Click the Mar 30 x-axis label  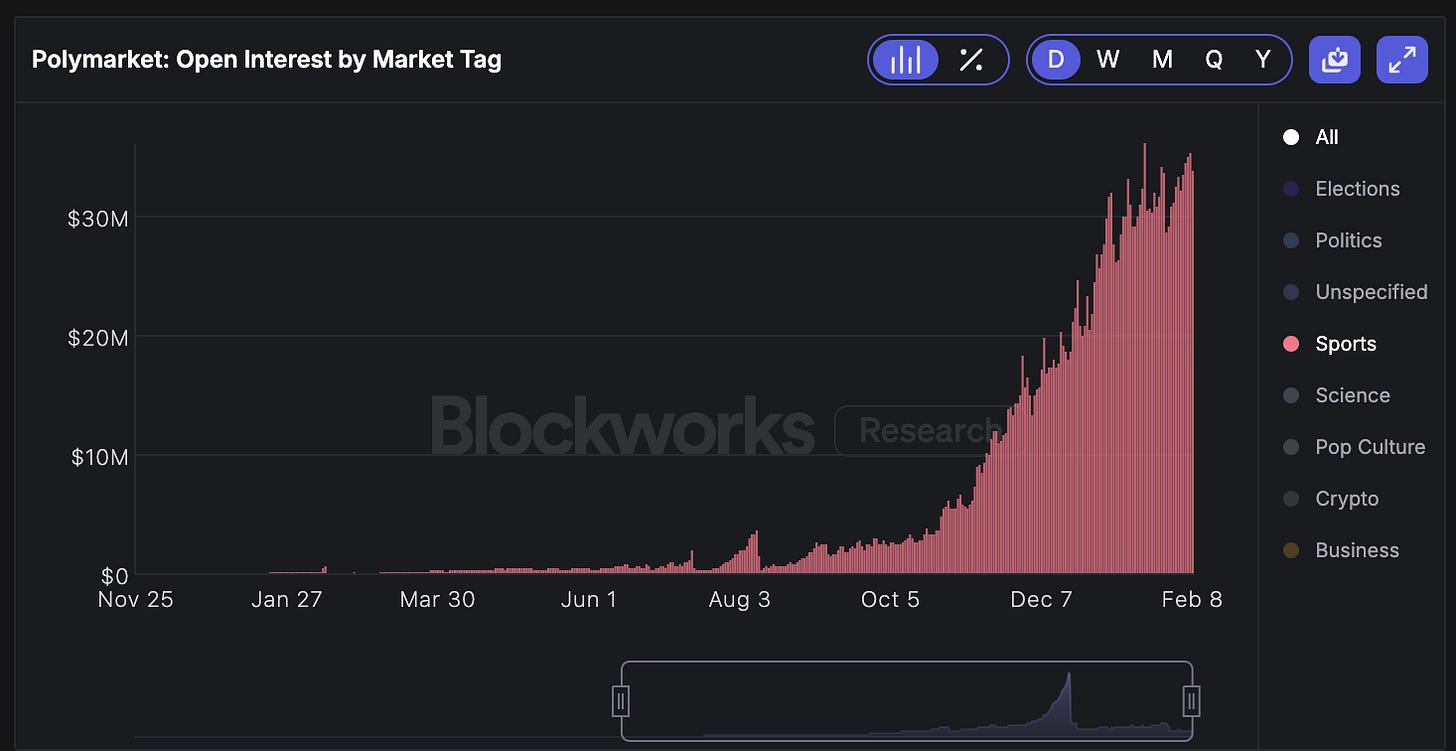click(x=437, y=599)
